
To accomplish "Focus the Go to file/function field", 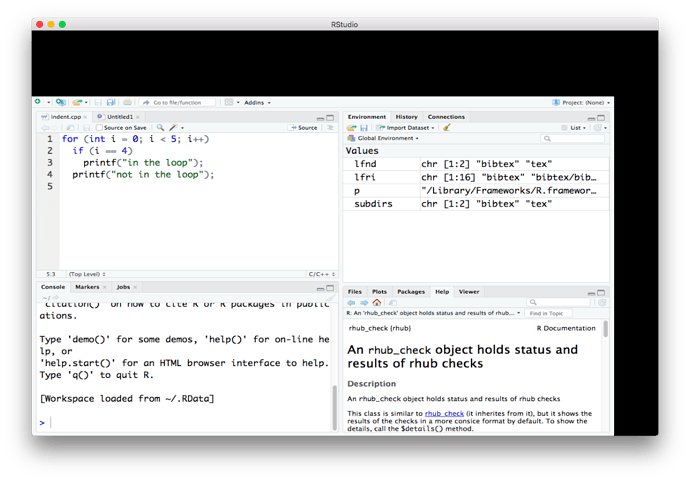I will click(x=177, y=103).
